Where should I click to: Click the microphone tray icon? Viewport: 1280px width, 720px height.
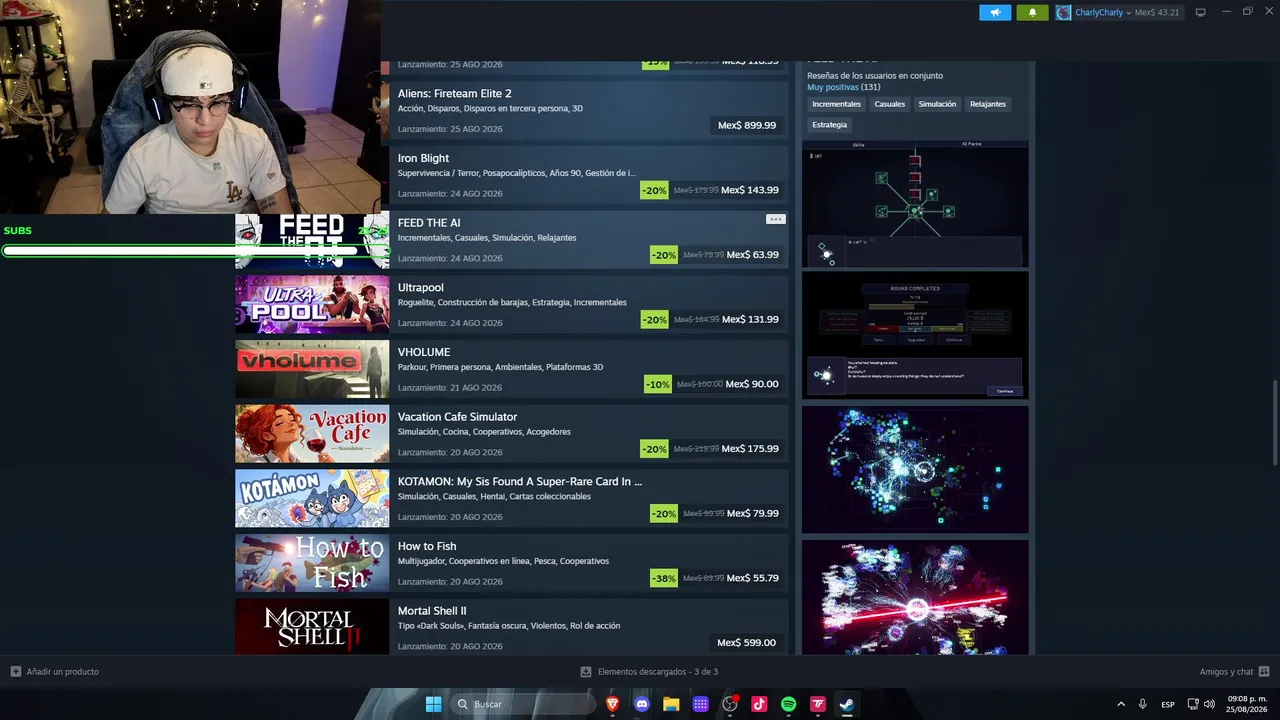coord(1142,704)
